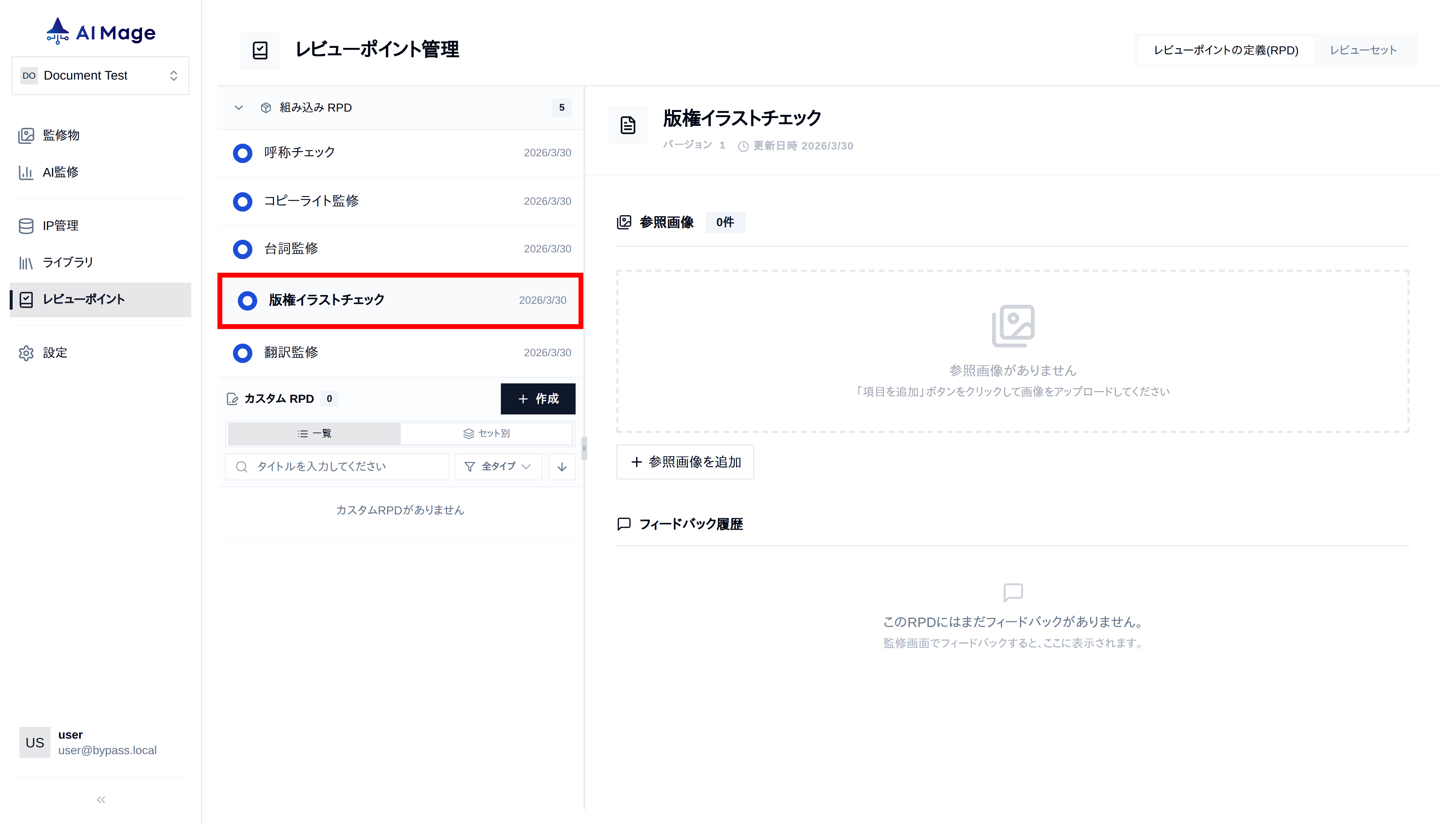Open the ライブラリ library icon
This screenshot has width=1456, height=825.
[26, 262]
